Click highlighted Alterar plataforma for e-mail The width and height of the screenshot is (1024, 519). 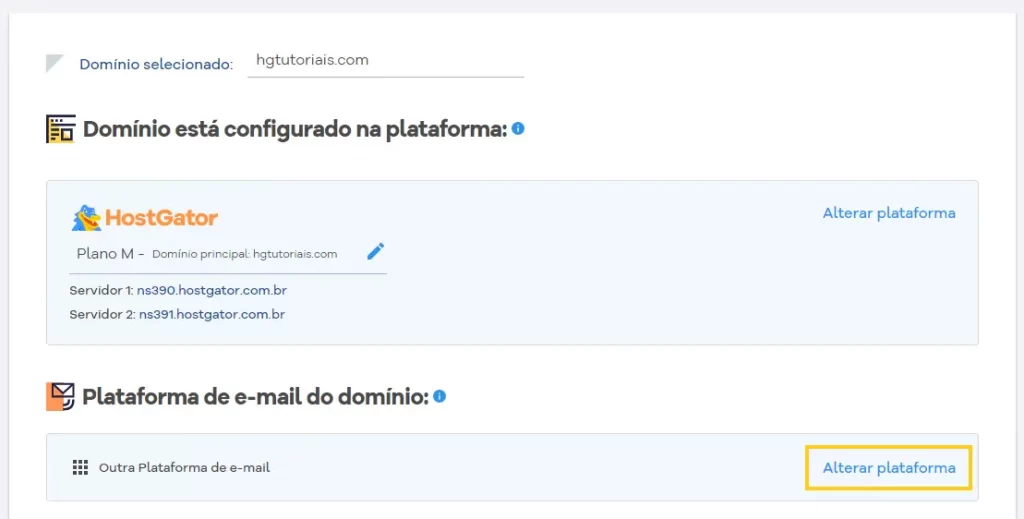889,468
